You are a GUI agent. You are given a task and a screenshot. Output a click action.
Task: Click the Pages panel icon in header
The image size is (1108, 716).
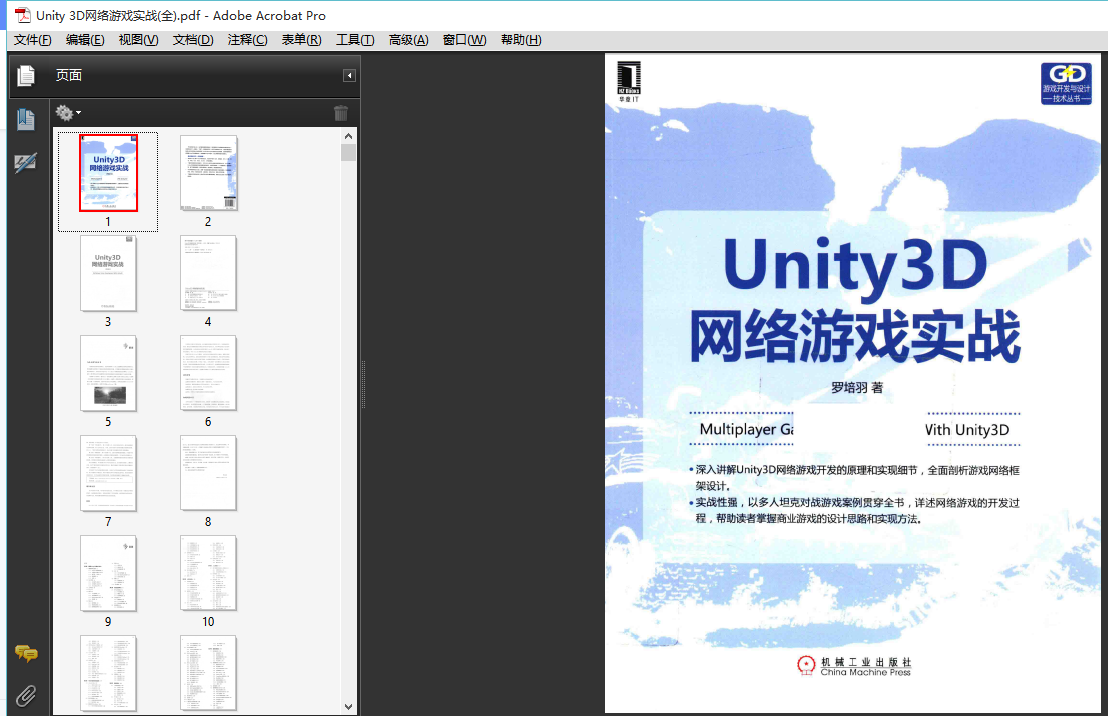pos(26,76)
